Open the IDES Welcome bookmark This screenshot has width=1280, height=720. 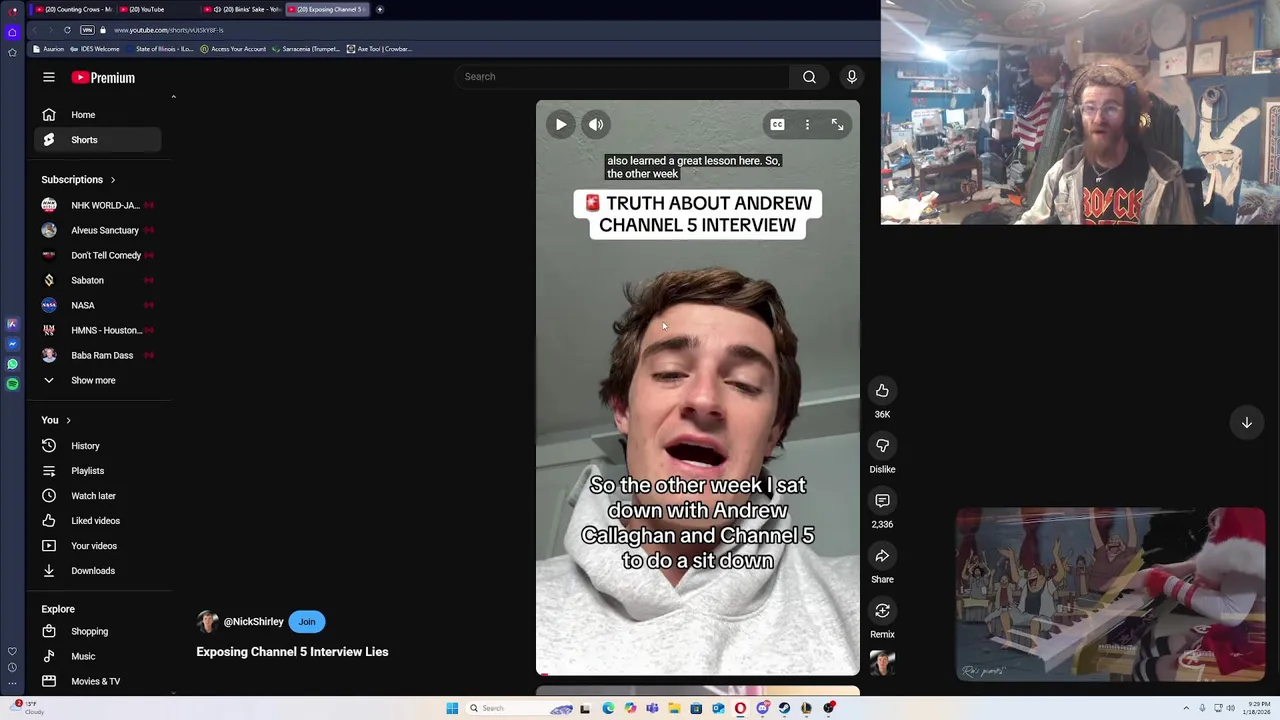93,49
